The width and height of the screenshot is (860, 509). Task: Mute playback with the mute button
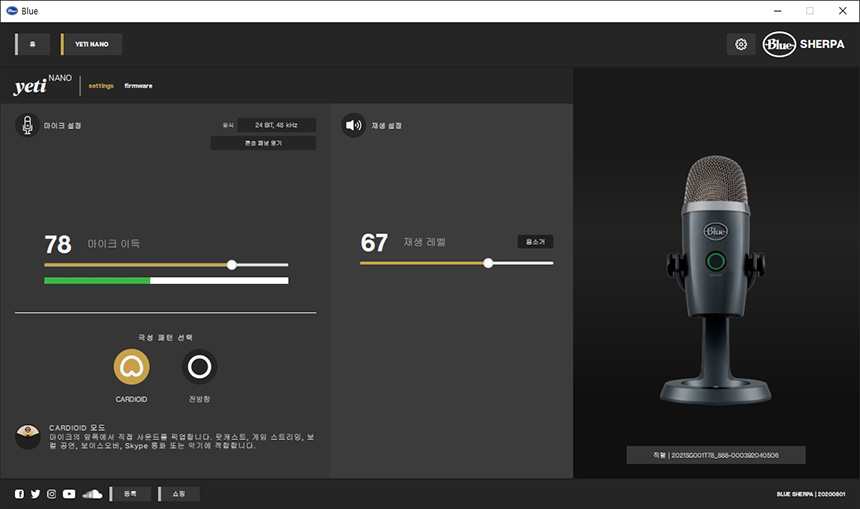(535, 242)
